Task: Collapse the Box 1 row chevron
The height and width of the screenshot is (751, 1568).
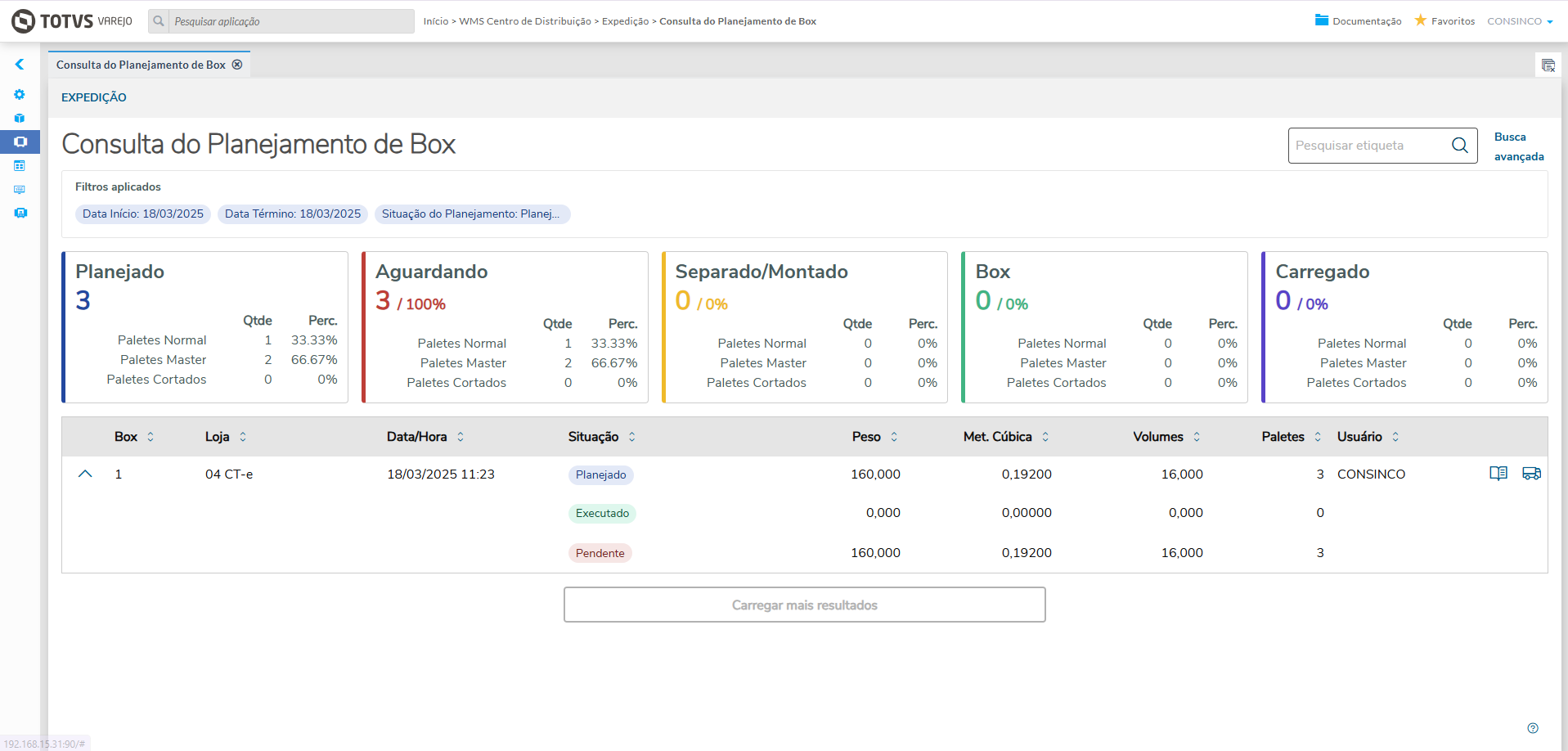Action: pos(85,474)
